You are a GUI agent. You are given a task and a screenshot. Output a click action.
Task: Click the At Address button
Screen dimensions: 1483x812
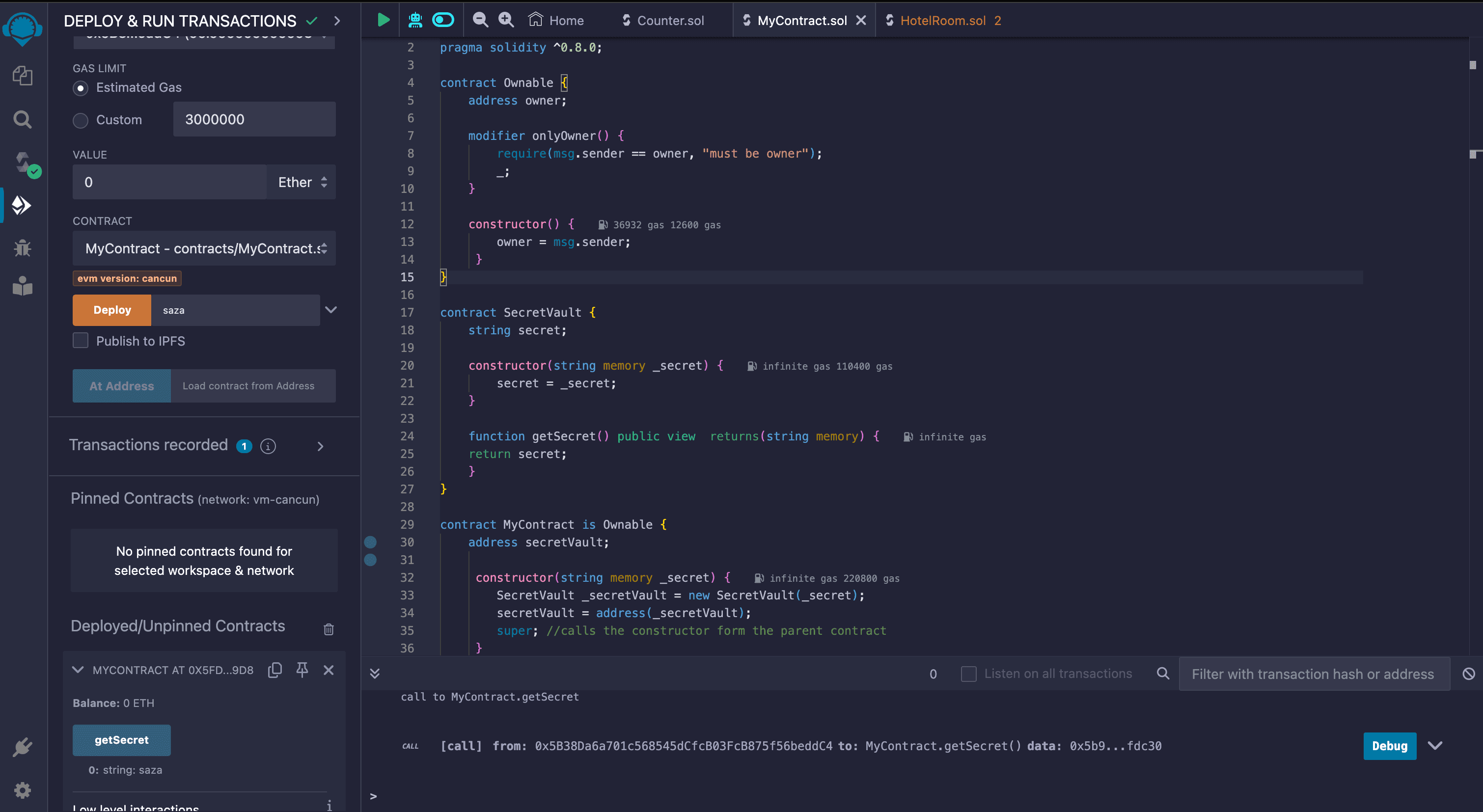[x=121, y=385]
